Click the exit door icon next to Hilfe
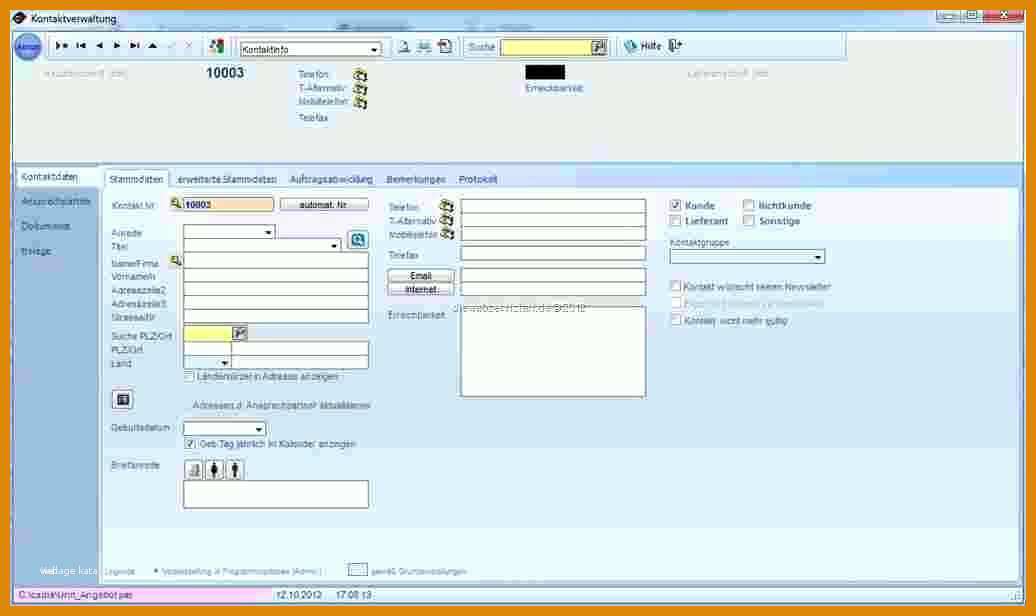1036x616 pixels. click(x=675, y=46)
